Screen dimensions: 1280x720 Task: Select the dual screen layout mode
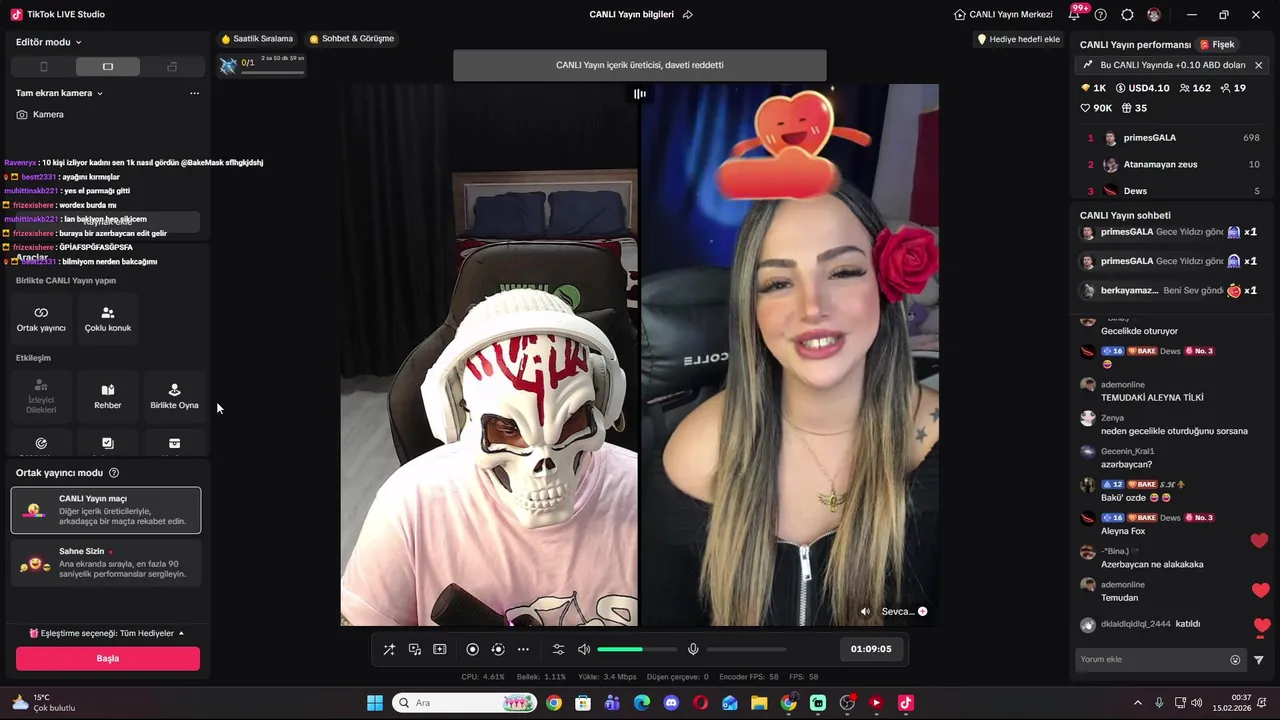click(x=172, y=67)
